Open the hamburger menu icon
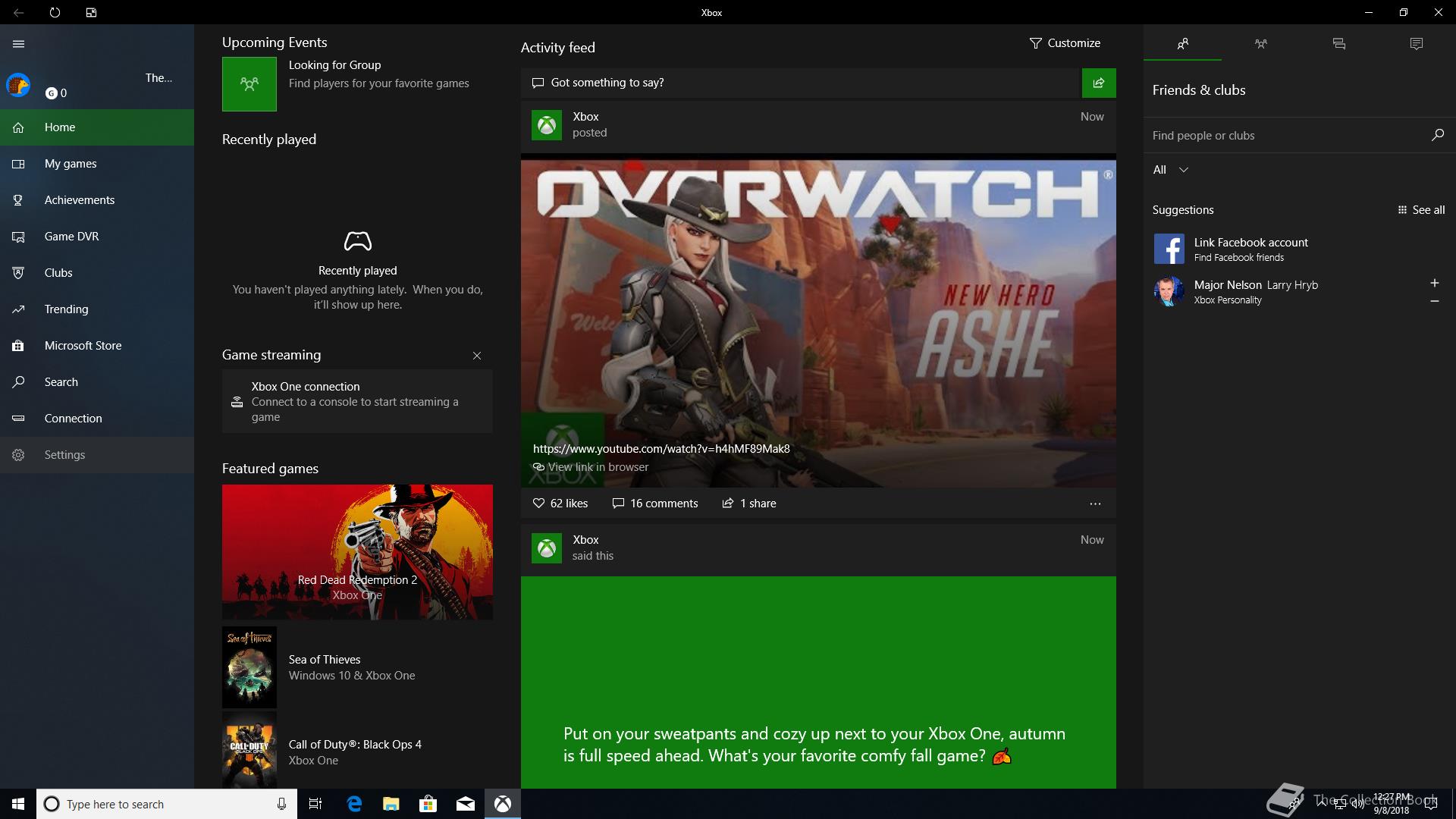 click(18, 44)
